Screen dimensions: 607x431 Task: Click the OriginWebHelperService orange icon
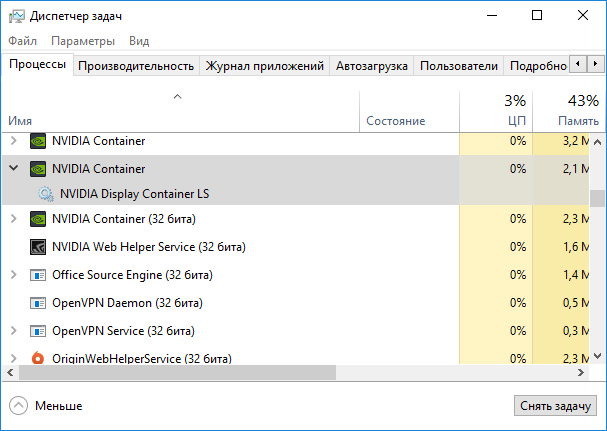pos(38,358)
